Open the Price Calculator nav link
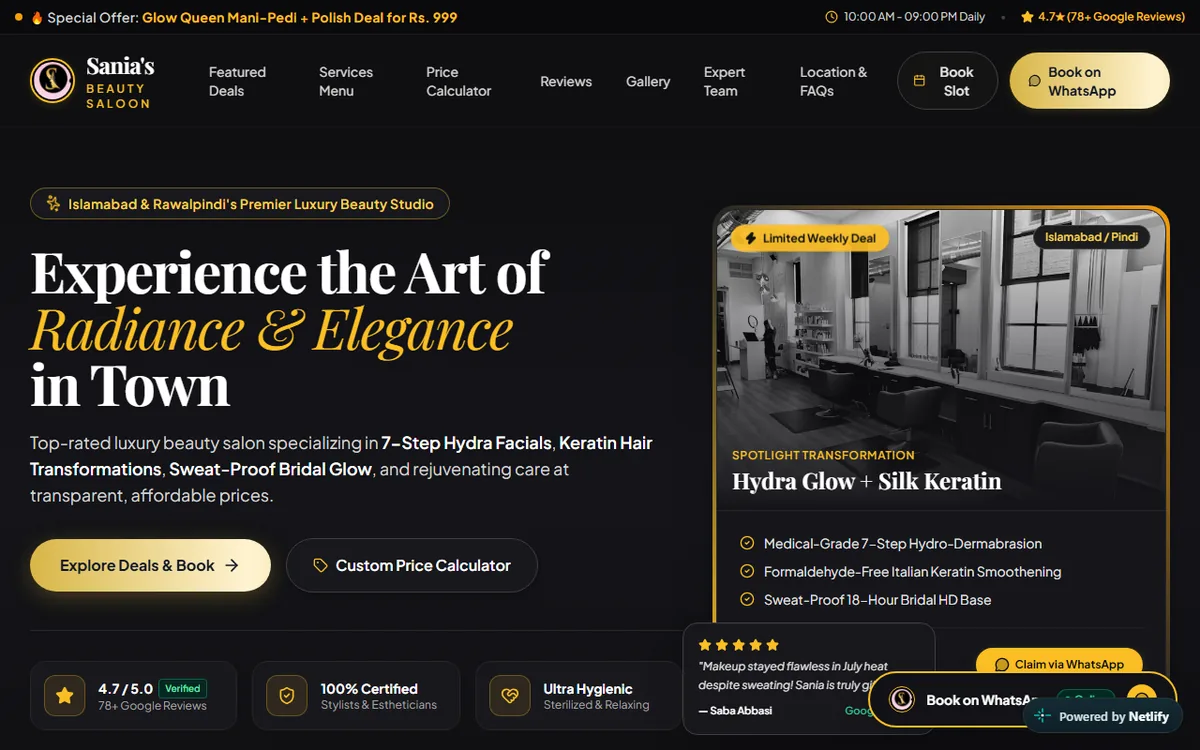Viewport: 1200px width, 750px height. click(x=459, y=81)
